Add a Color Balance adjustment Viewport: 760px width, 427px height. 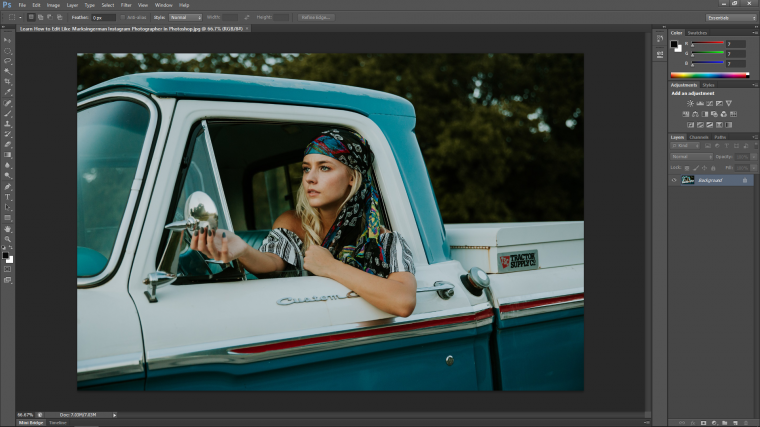[x=695, y=114]
